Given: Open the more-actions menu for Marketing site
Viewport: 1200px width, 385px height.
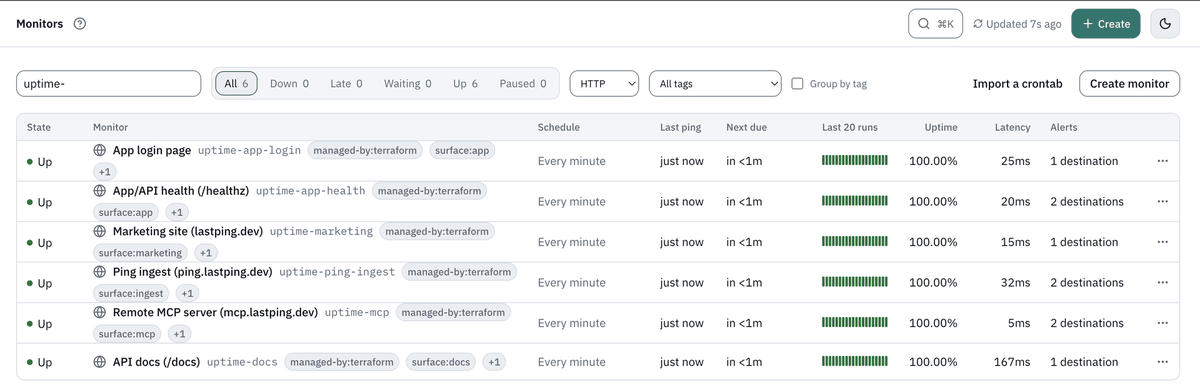Looking at the screenshot, I should pos(1162,242).
